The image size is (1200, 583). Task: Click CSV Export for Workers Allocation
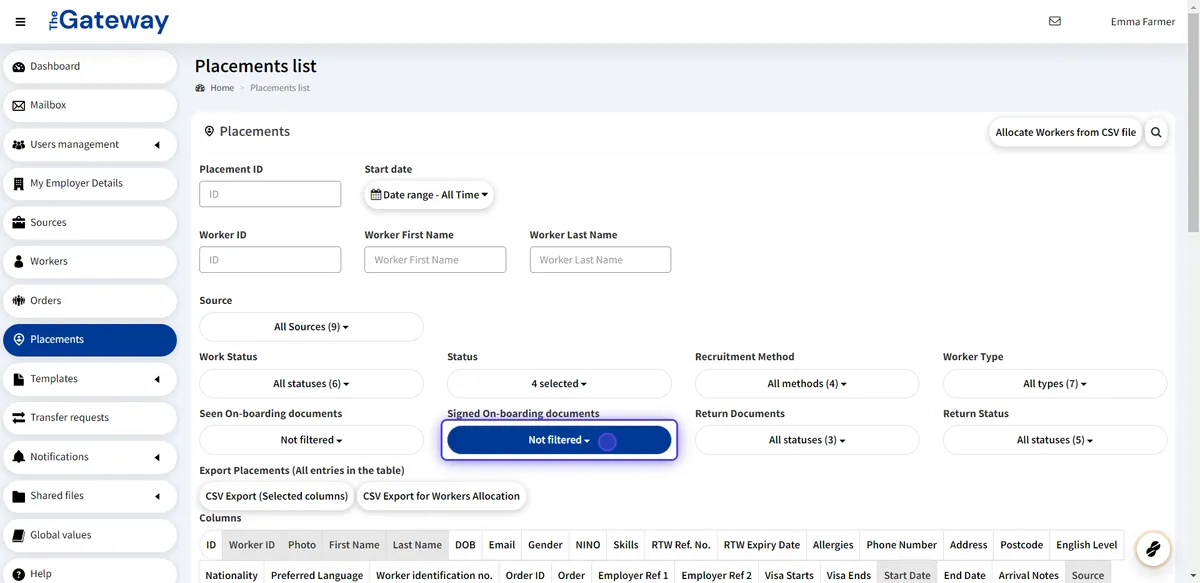pyautogui.click(x=441, y=496)
